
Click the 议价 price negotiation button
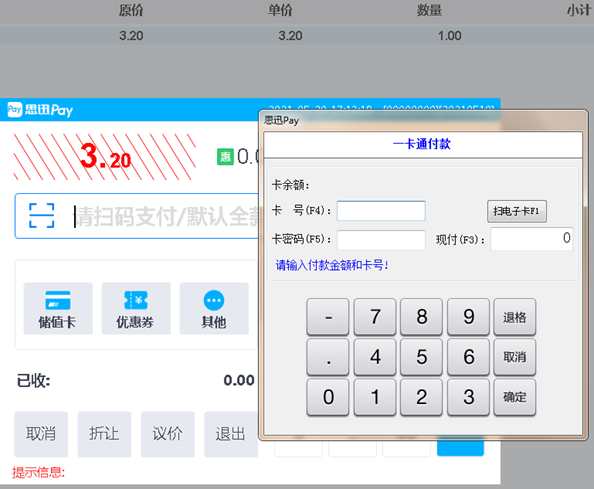point(168,434)
